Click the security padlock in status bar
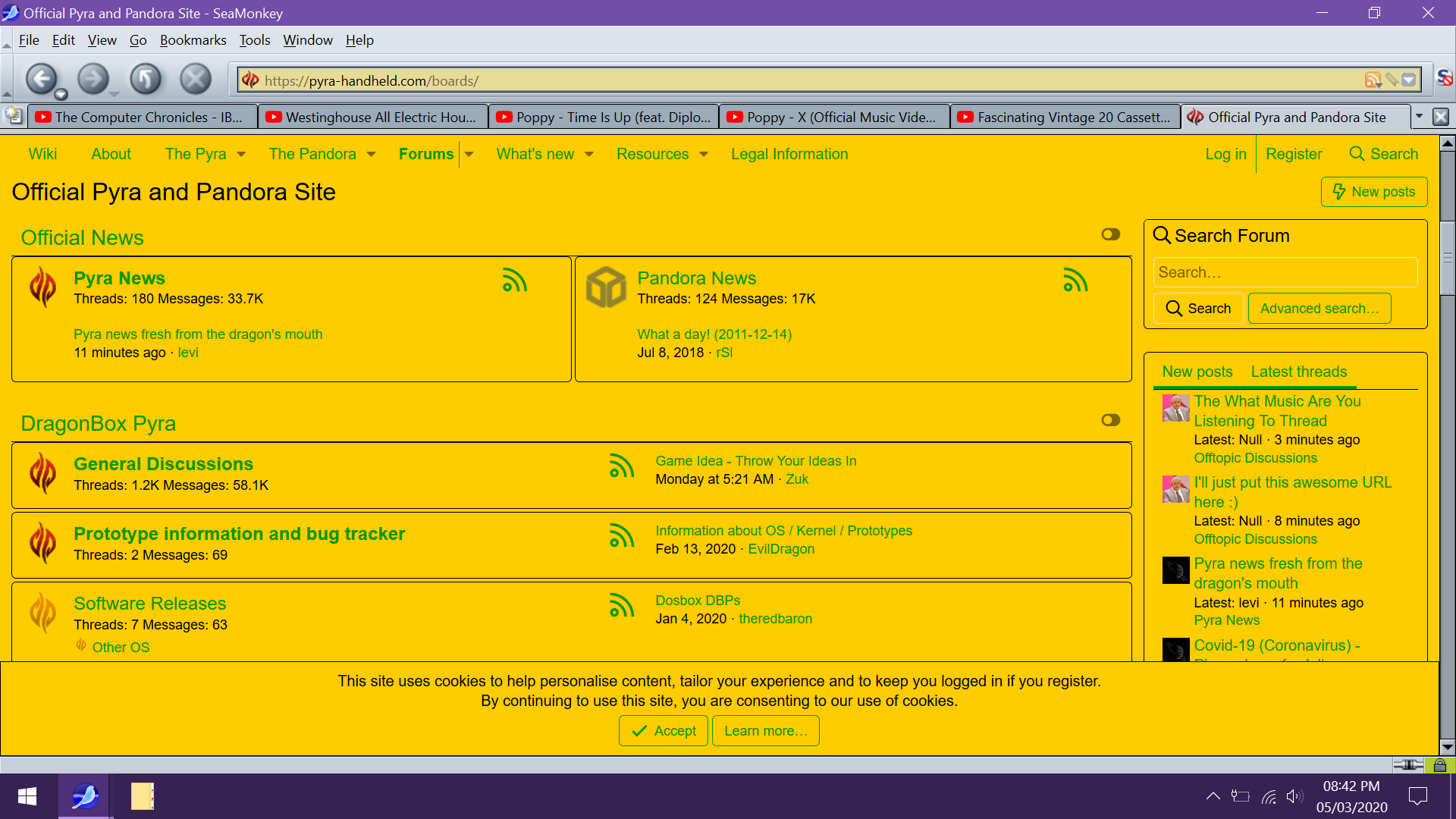 tap(1439, 765)
